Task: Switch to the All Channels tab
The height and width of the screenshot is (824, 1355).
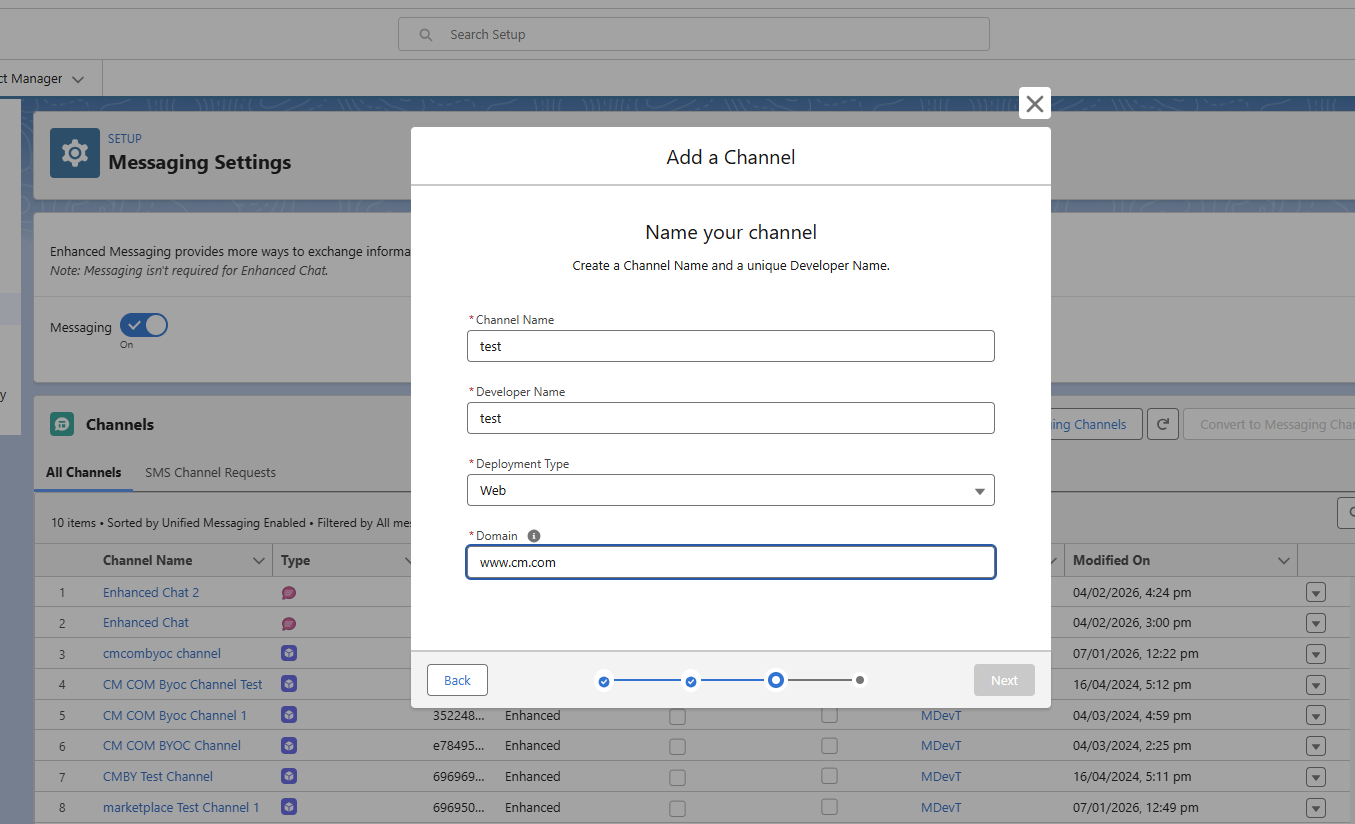Action: click(x=84, y=472)
